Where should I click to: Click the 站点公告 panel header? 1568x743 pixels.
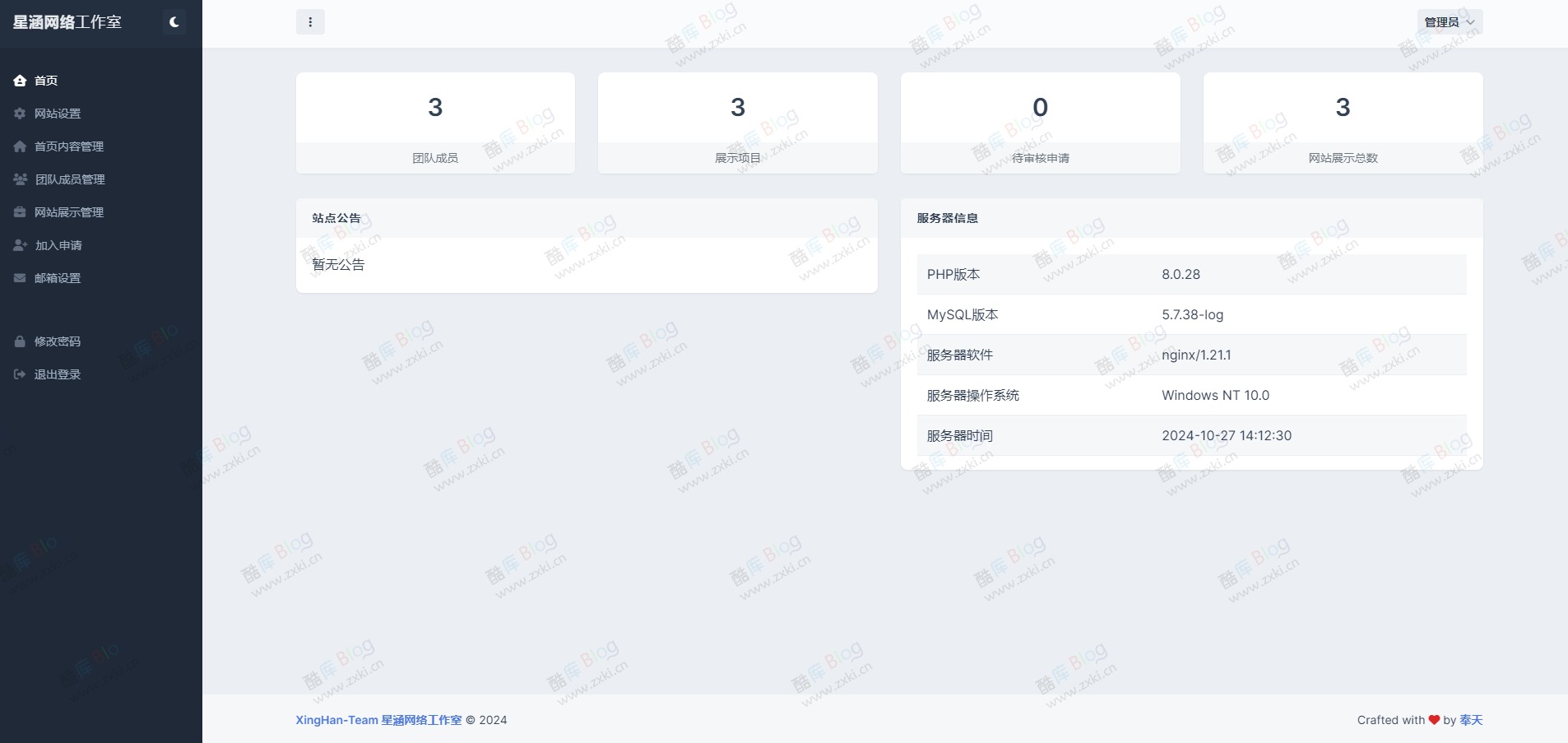pyautogui.click(x=336, y=218)
